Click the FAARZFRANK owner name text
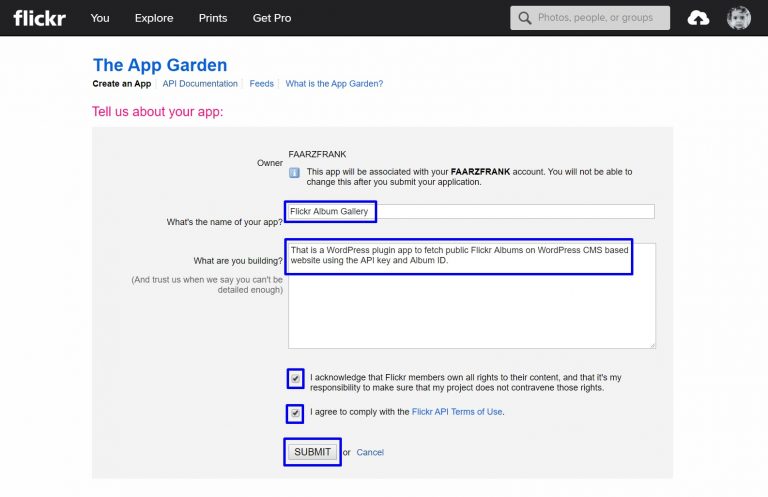This screenshot has width=768, height=497. [x=317, y=154]
